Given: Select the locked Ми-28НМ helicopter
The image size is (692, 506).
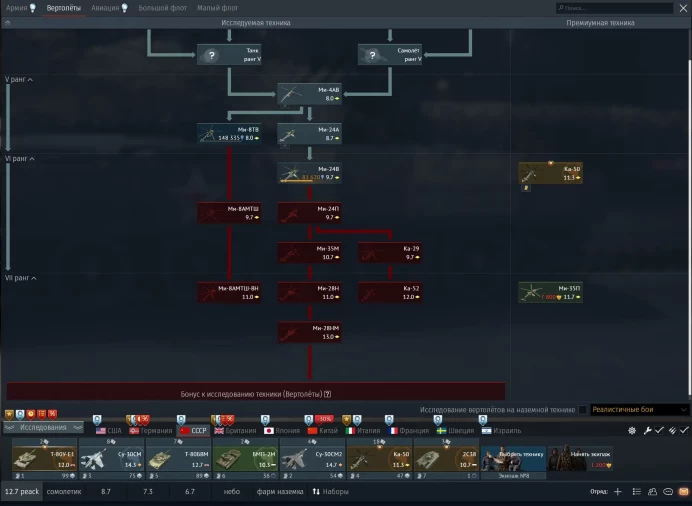Looking at the screenshot, I should coord(309,332).
